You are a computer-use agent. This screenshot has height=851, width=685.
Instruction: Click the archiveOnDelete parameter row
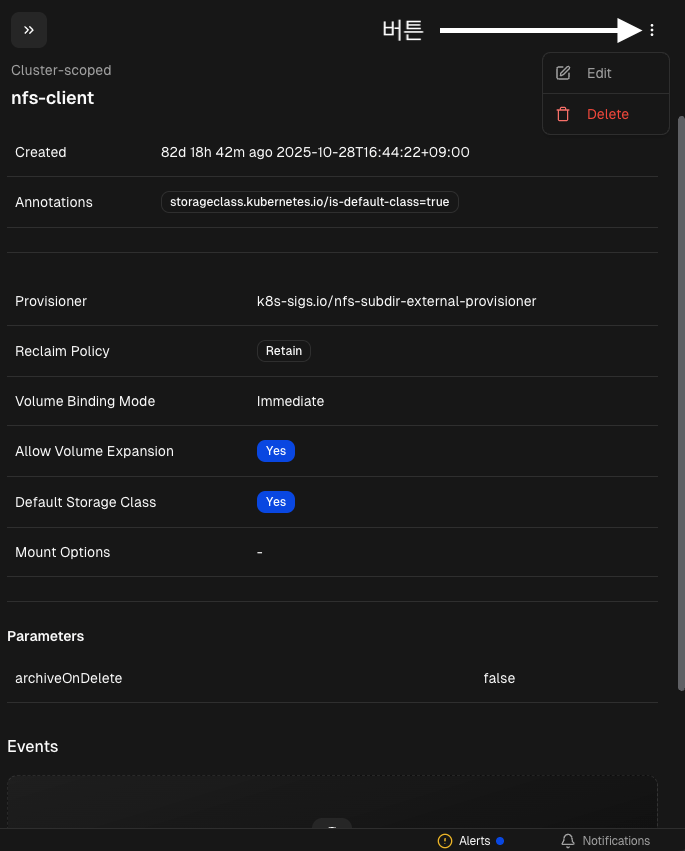[x=68, y=678]
